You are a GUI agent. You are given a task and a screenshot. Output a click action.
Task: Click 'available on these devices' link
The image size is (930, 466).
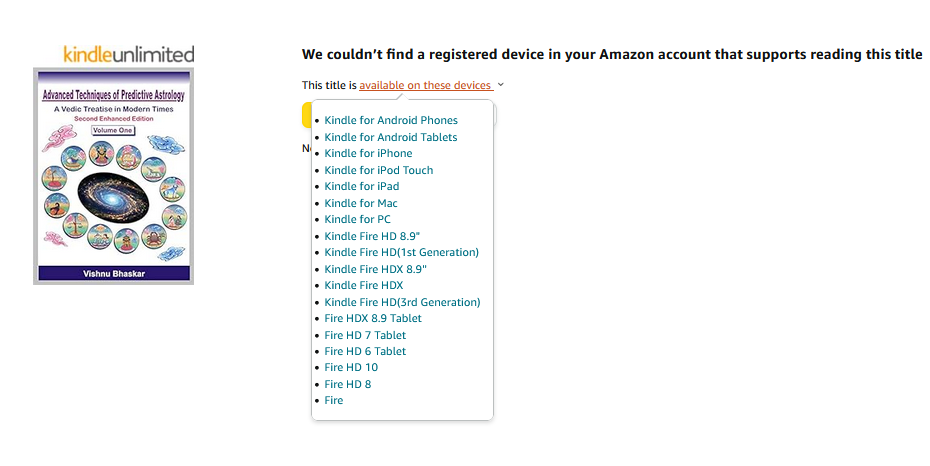coord(425,85)
